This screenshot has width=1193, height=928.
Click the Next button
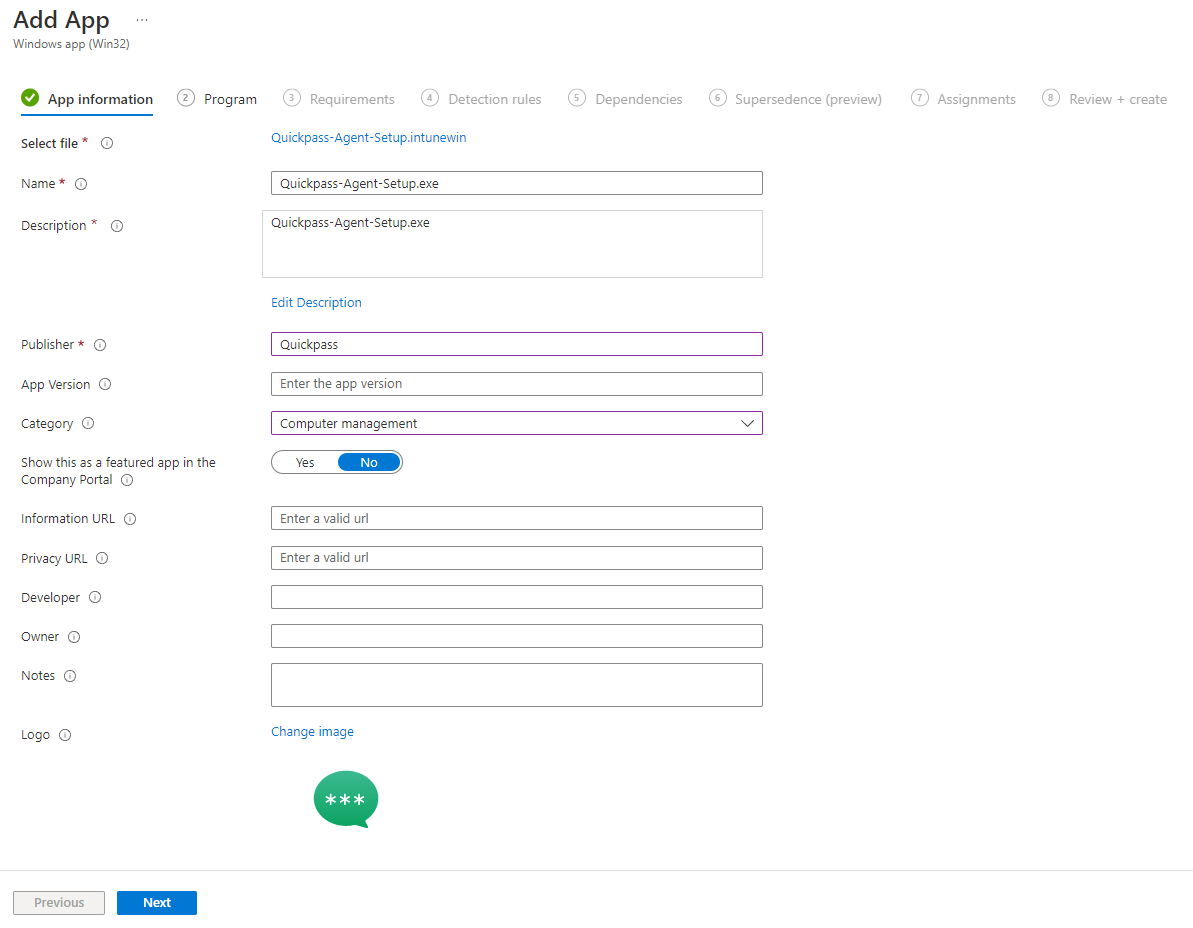coord(157,903)
